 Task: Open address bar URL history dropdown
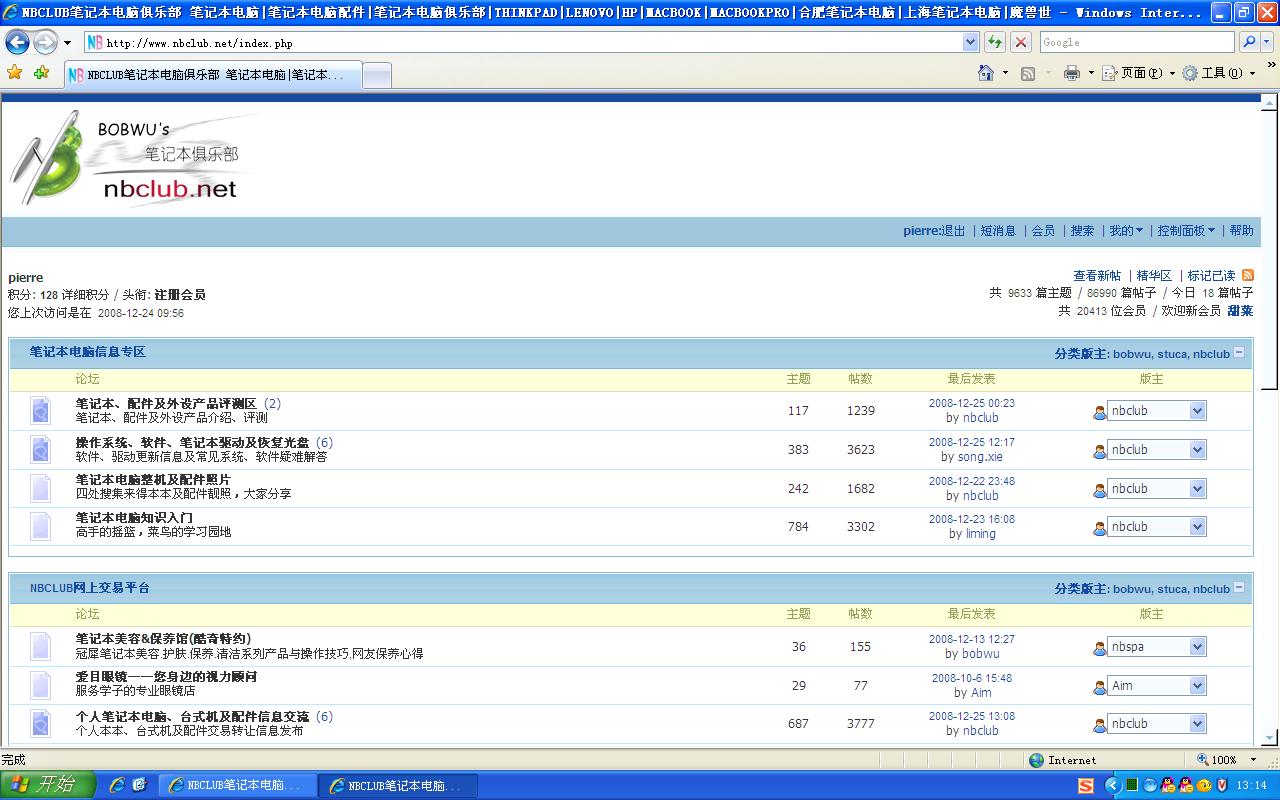click(970, 42)
